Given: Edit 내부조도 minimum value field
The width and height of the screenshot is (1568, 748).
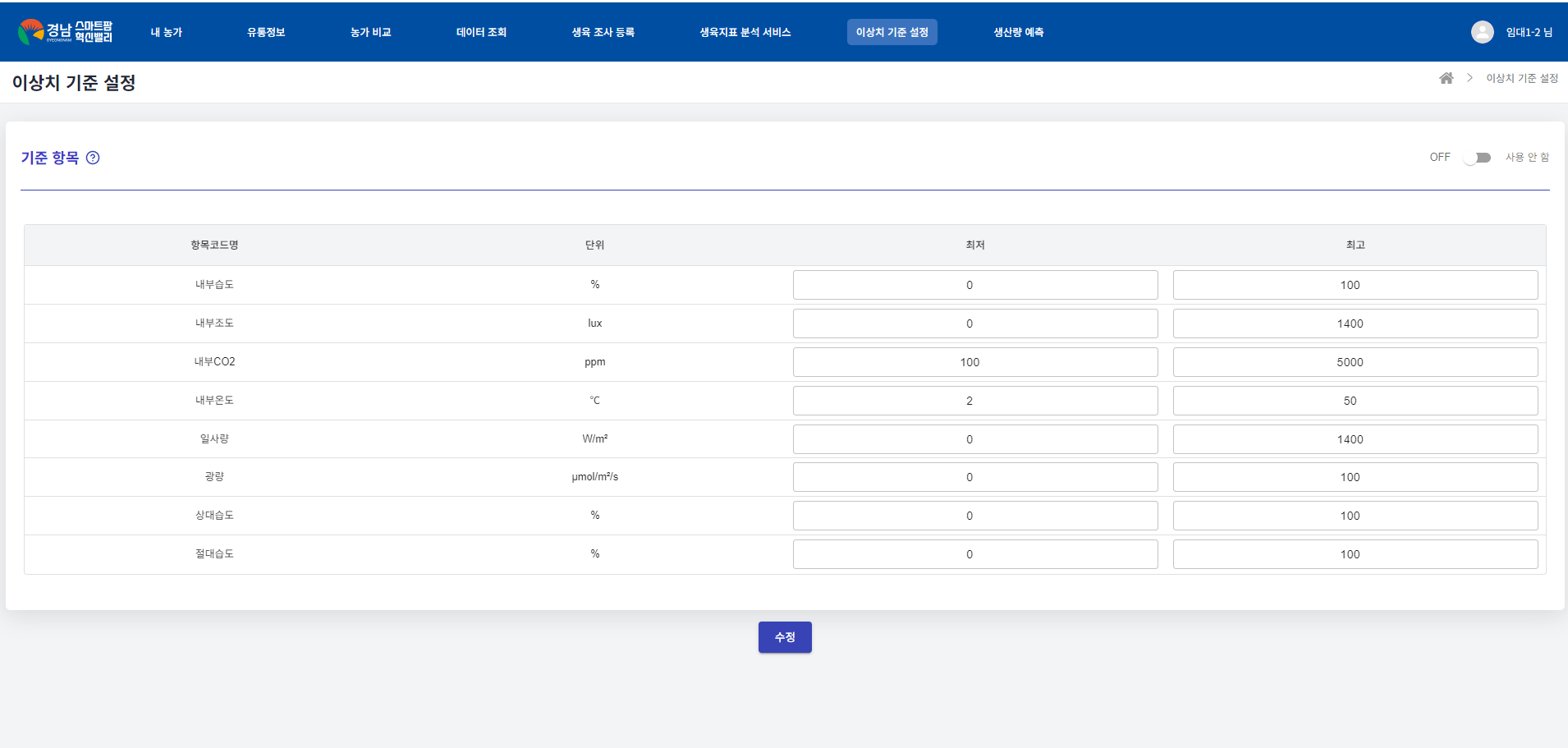Looking at the screenshot, I should pos(975,324).
